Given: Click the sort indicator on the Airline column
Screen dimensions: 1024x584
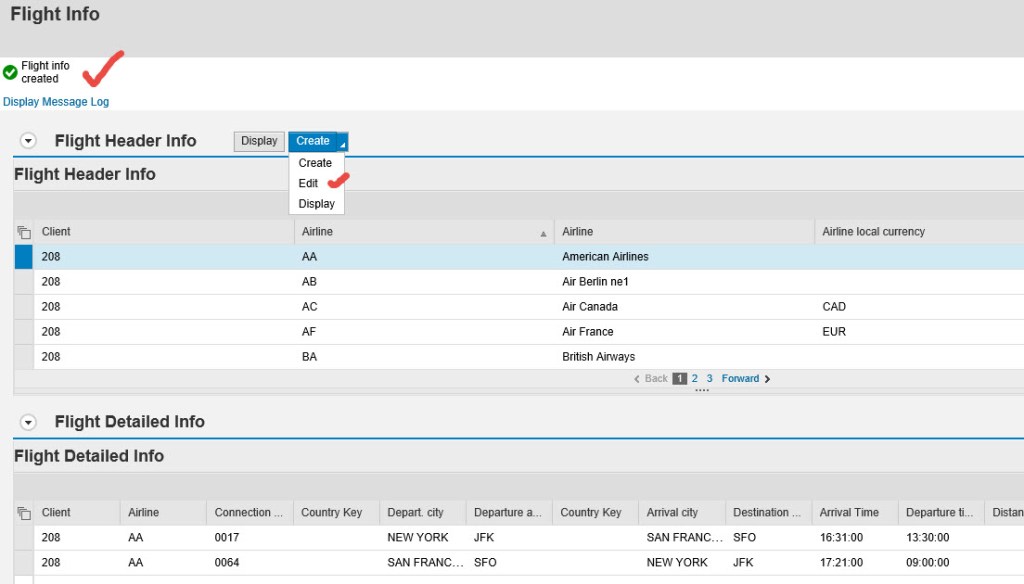Looking at the screenshot, I should pos(543,232).
